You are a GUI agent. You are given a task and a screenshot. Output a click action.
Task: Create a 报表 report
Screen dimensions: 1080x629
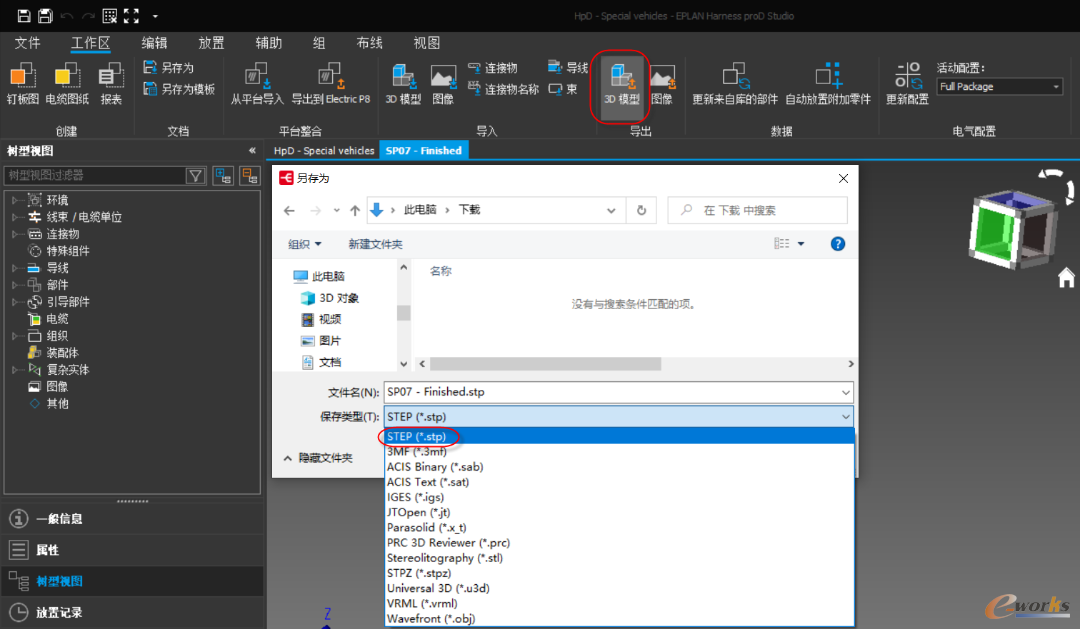point(111,84)
